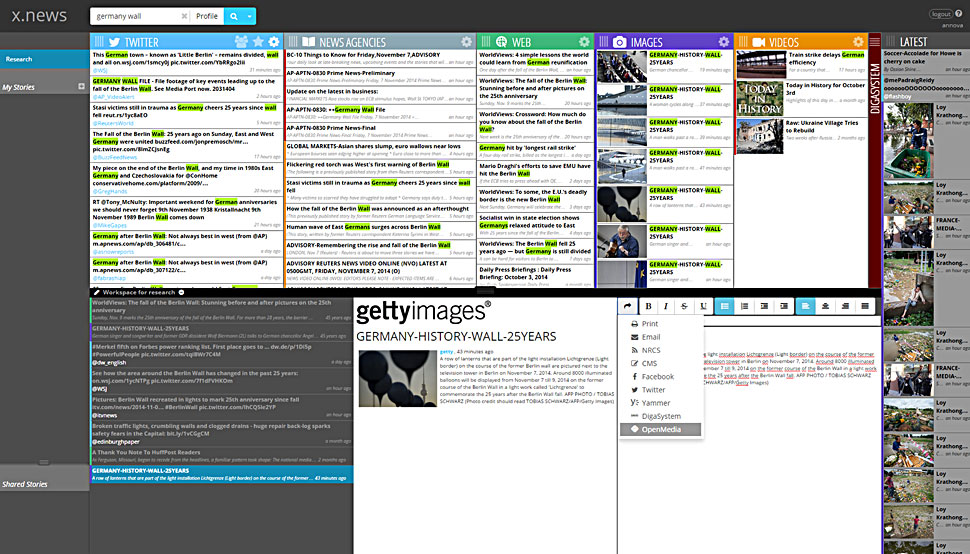Click the people icon in Twitter column header
970x554 pixels.
pyautogui.click(x=242, y=42)
